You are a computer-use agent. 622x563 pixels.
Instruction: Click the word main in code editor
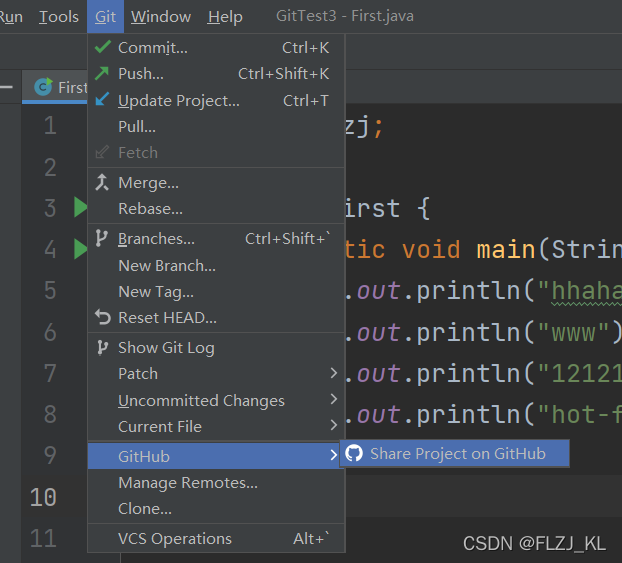pos(506,250)
